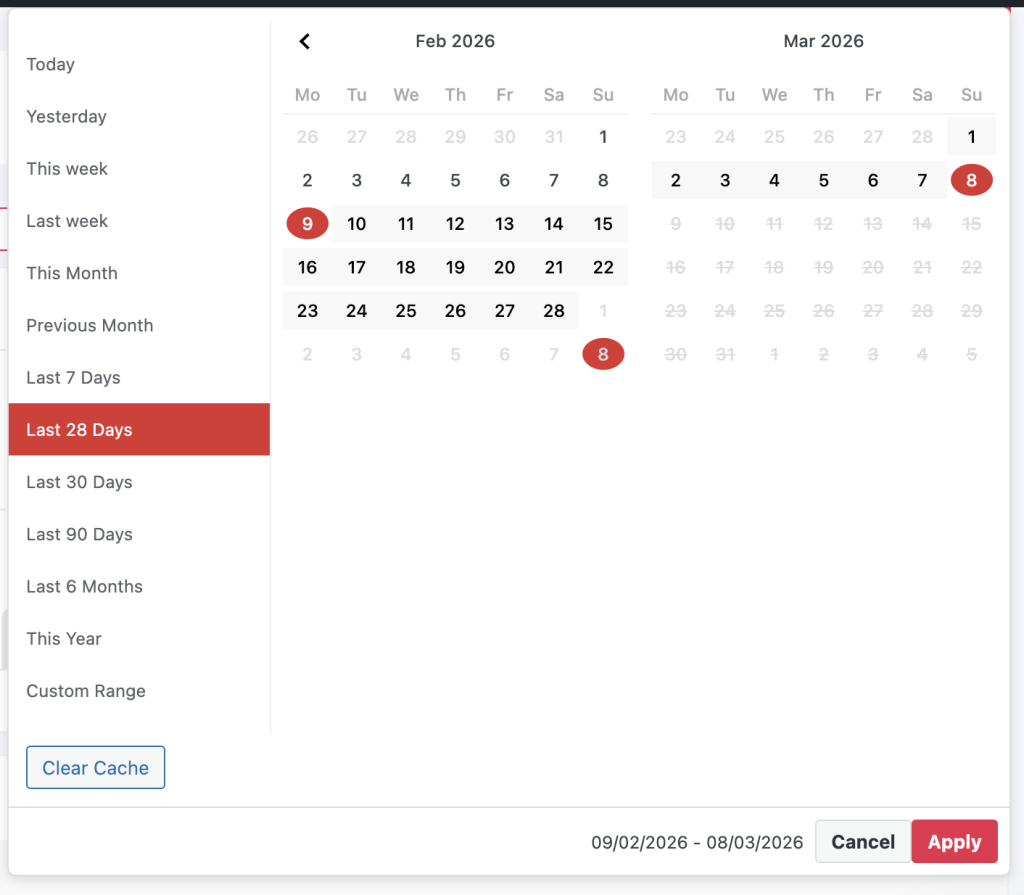Choose Last 6 Months range

tap(84, 586)
